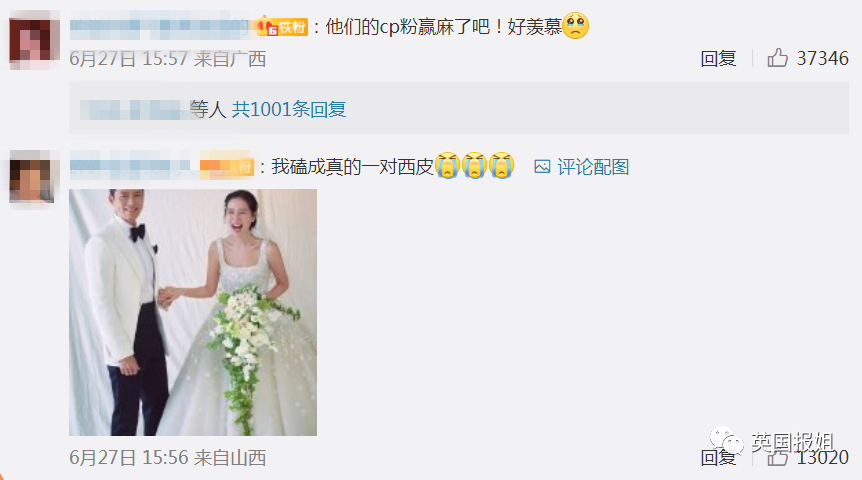Enlarge the wedding photo thumbnail
This screenshot has width=862, height=480.
tap(193, 312)
